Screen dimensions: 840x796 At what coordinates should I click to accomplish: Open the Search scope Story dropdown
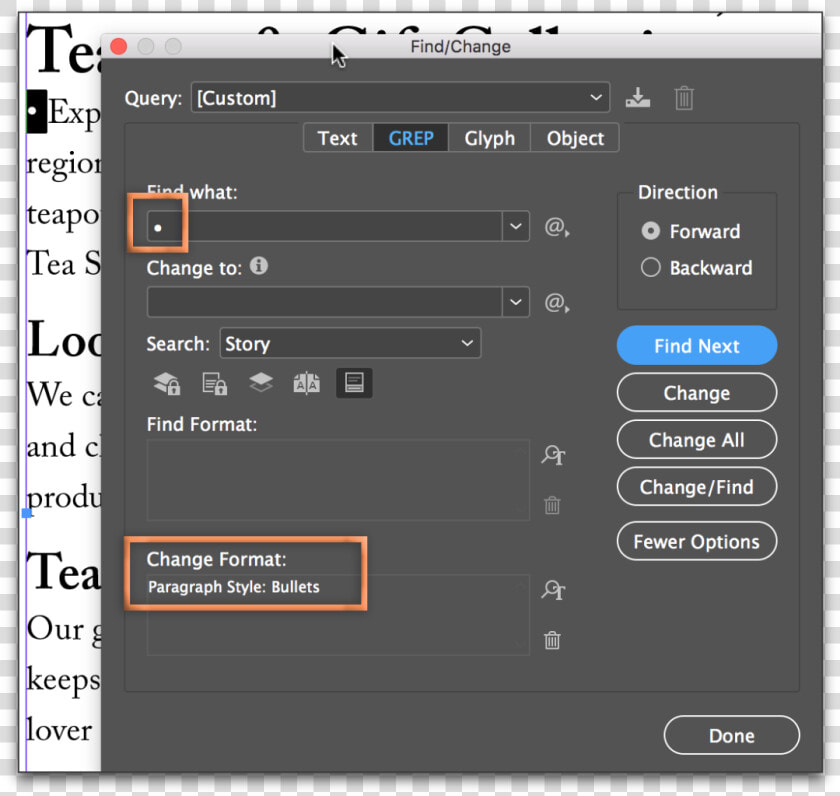[350, 343]
